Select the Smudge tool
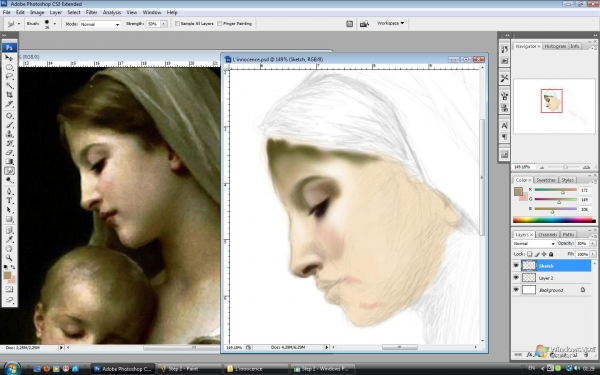This screenshot has height=375, width=600. coord(9,171)
